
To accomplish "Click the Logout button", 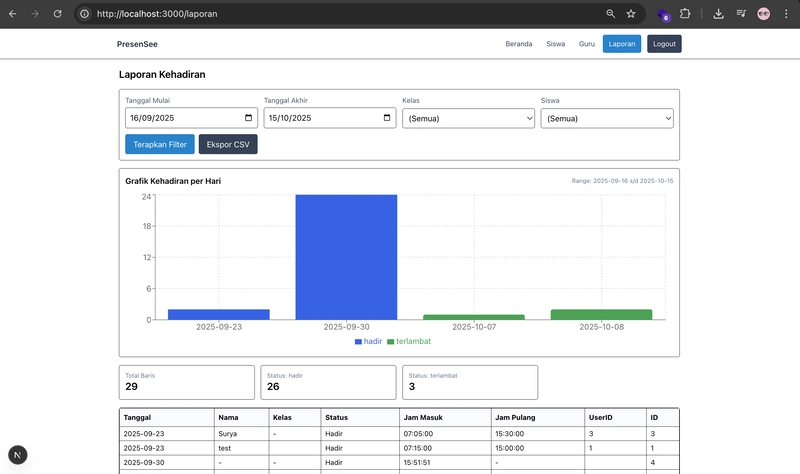I will [x=664, y=44].
